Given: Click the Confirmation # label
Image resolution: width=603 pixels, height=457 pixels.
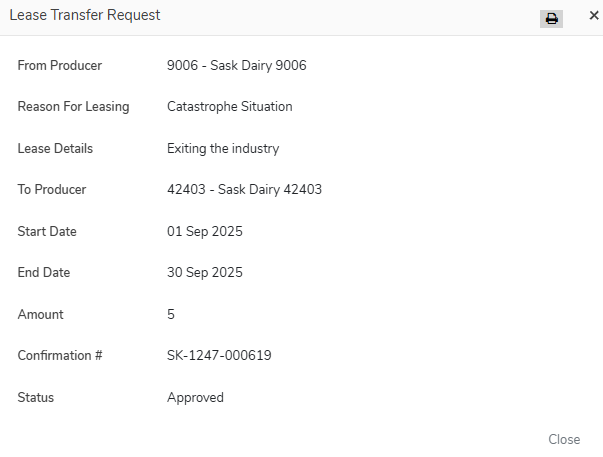Looking at the screenshot, I should pos(60,356).
